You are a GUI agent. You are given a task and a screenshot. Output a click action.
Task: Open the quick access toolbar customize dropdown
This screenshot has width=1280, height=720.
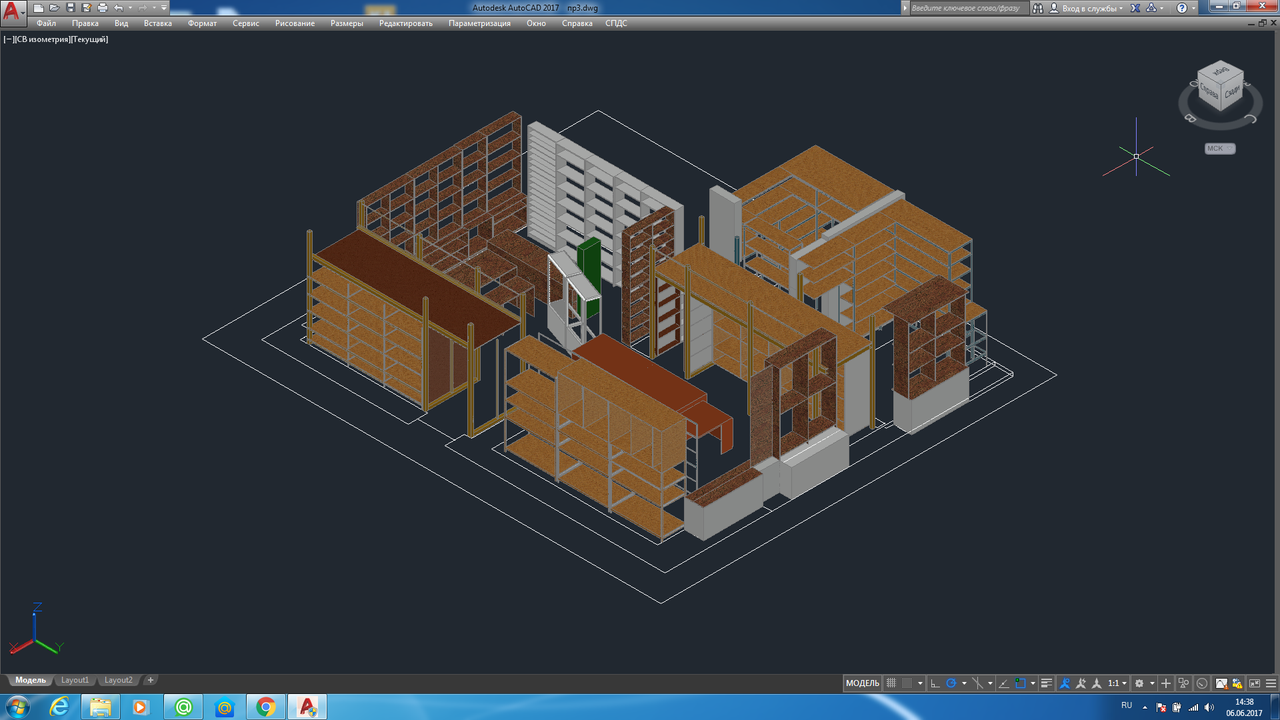164,8
